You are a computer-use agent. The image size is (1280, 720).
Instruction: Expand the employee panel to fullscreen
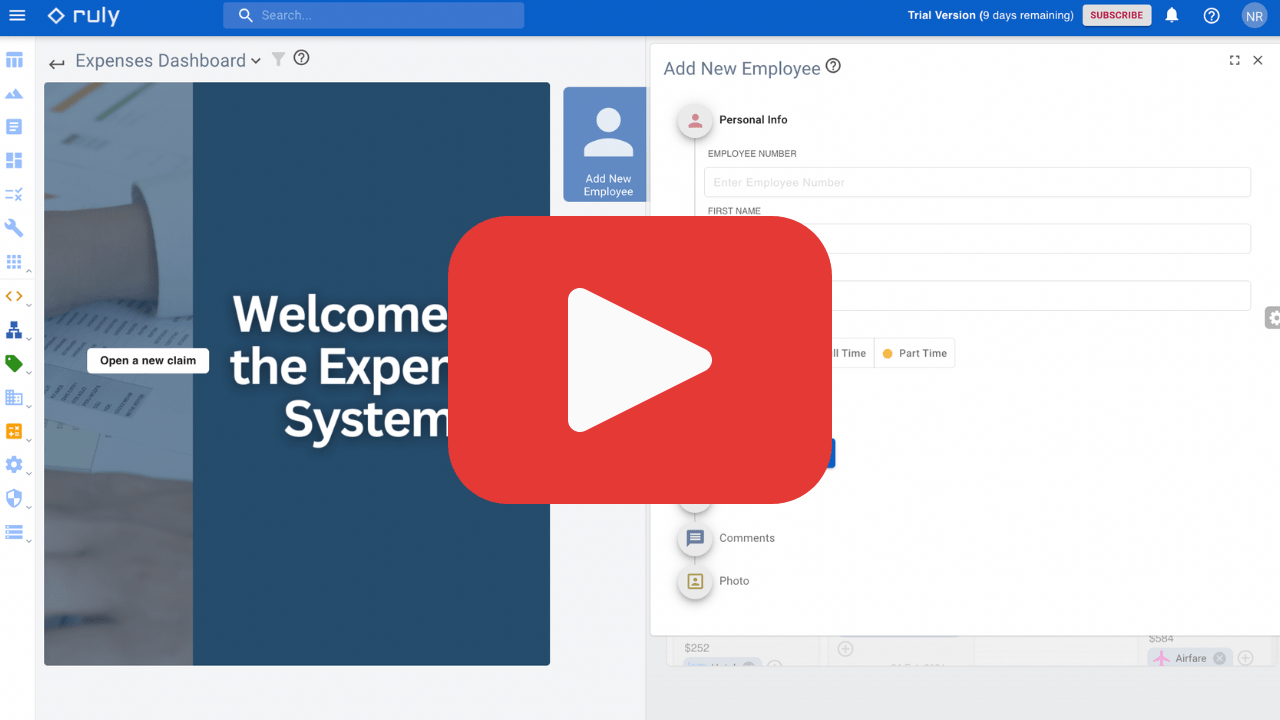(x=1234, y=60)
